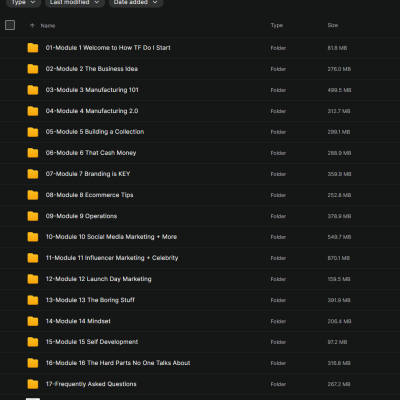The image size is (400, 400).
Task: Click folder icon for 13-Module 13 Boring Stuff
Action: click(x=33, y=300)
